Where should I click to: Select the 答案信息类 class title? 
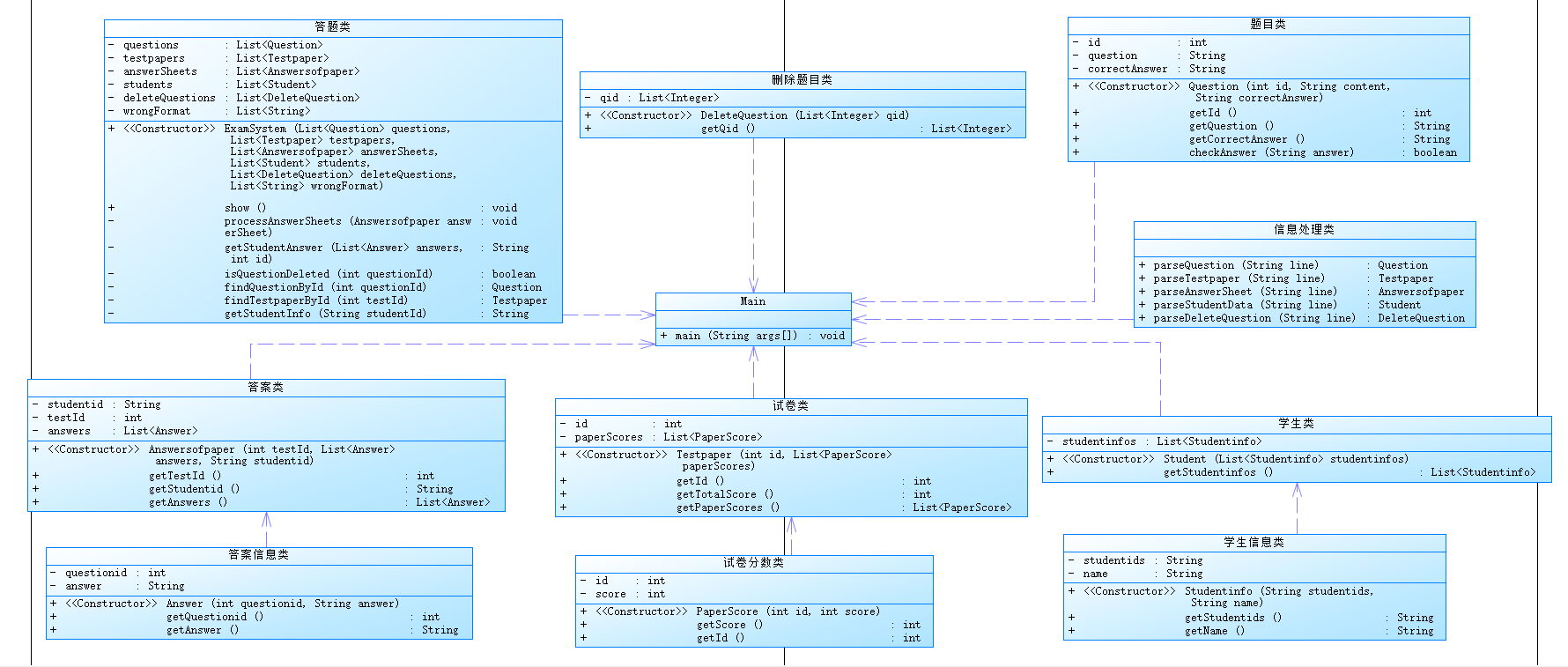click(259, 555)
